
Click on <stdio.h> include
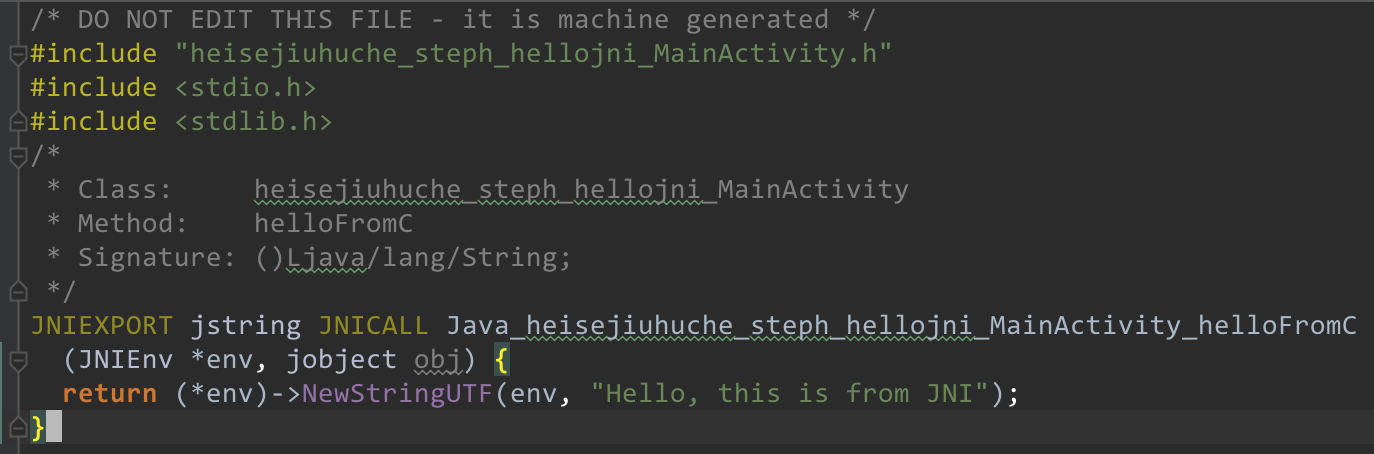coord(246,88)
